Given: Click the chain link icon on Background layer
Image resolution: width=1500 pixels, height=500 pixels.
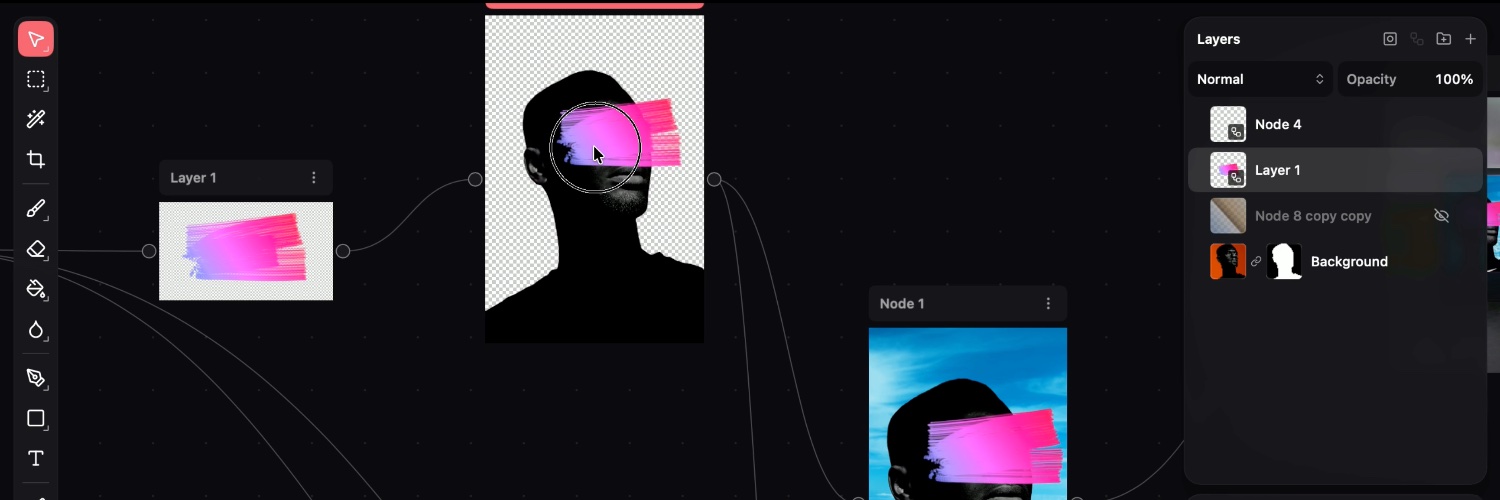Looking at the screenshot, I should pos(1256,261).
